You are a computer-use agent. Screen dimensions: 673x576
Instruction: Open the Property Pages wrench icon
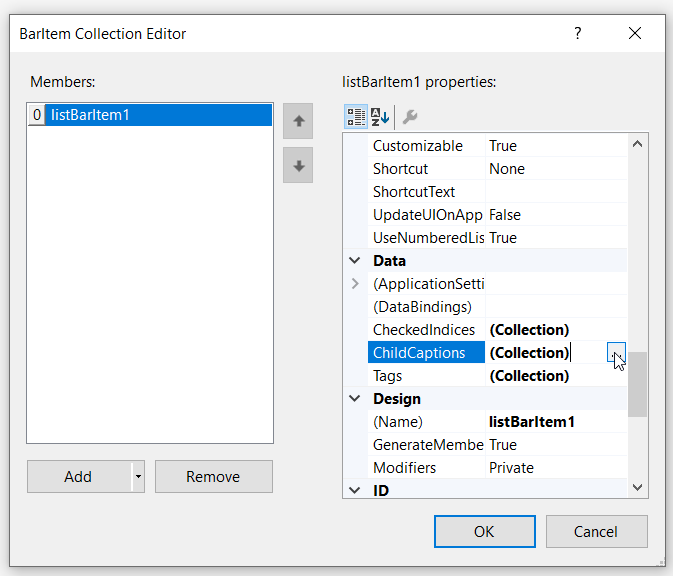tap(409, 117)
